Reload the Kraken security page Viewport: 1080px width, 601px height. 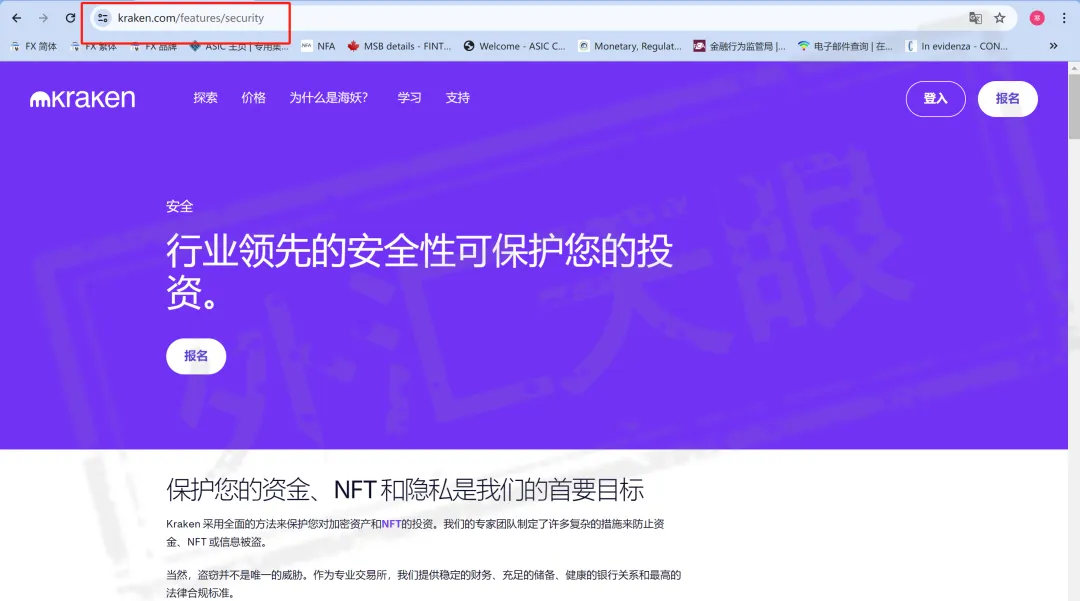pyautogui.click(x=70, y=18)
